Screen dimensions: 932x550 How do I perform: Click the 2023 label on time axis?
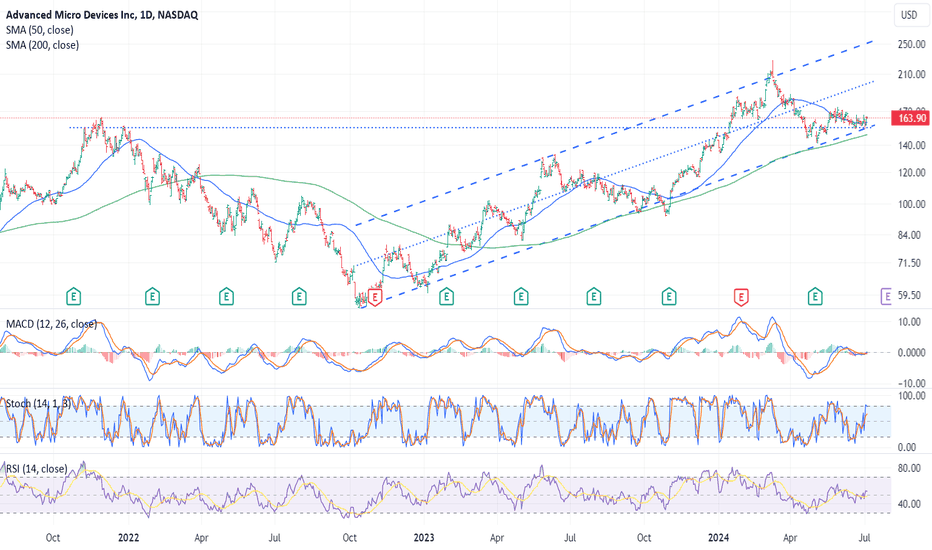point(424,538)
